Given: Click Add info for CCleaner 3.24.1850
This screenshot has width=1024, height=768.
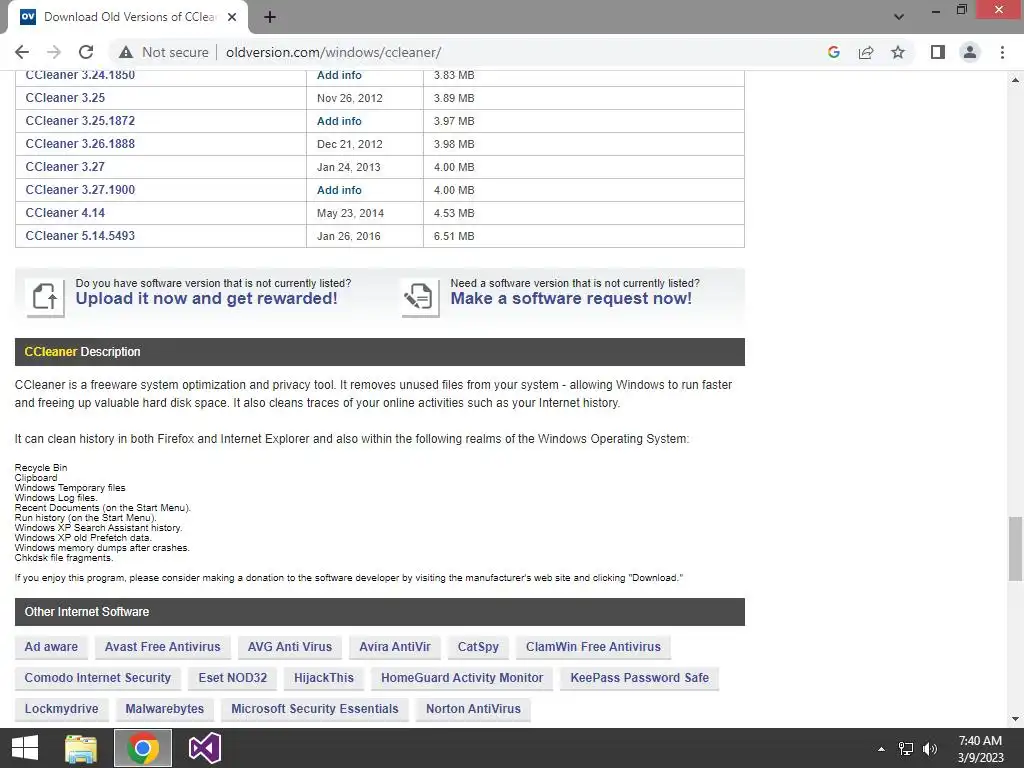Looking at the screenshot, I should [x=339, y=75].
